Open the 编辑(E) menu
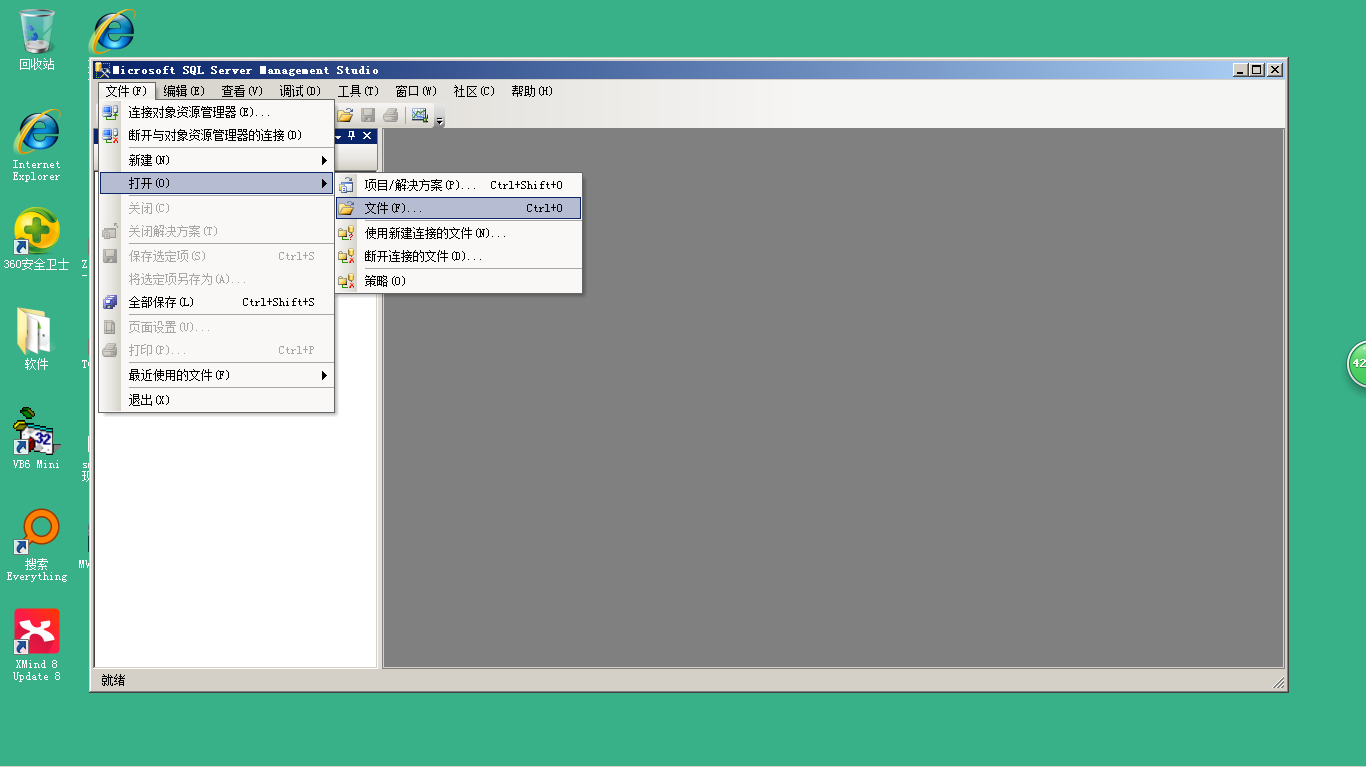This screenshot has width=1366, height=768. click(184, 91)
